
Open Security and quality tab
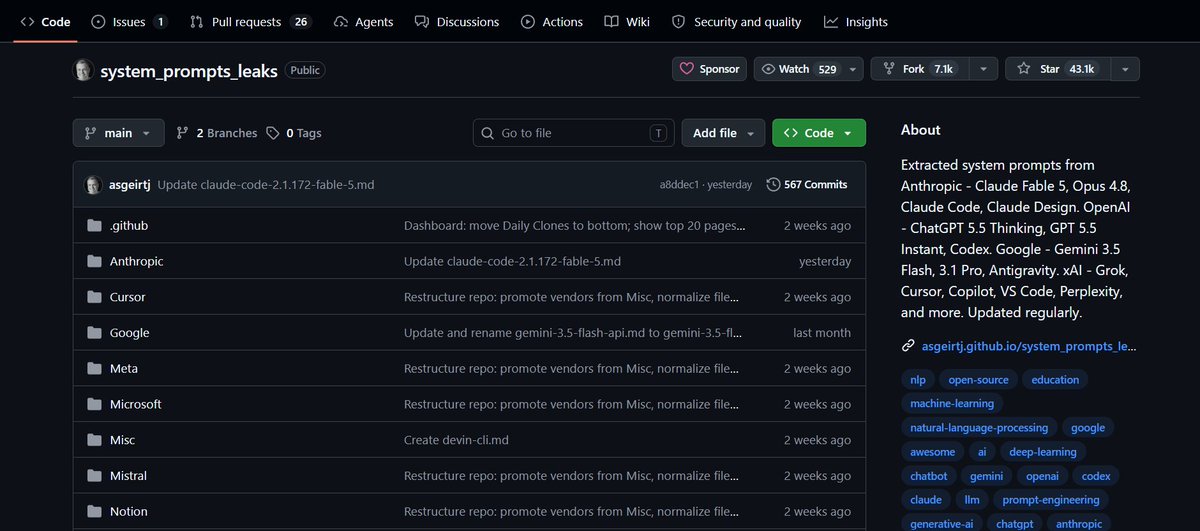click(736, 21)
